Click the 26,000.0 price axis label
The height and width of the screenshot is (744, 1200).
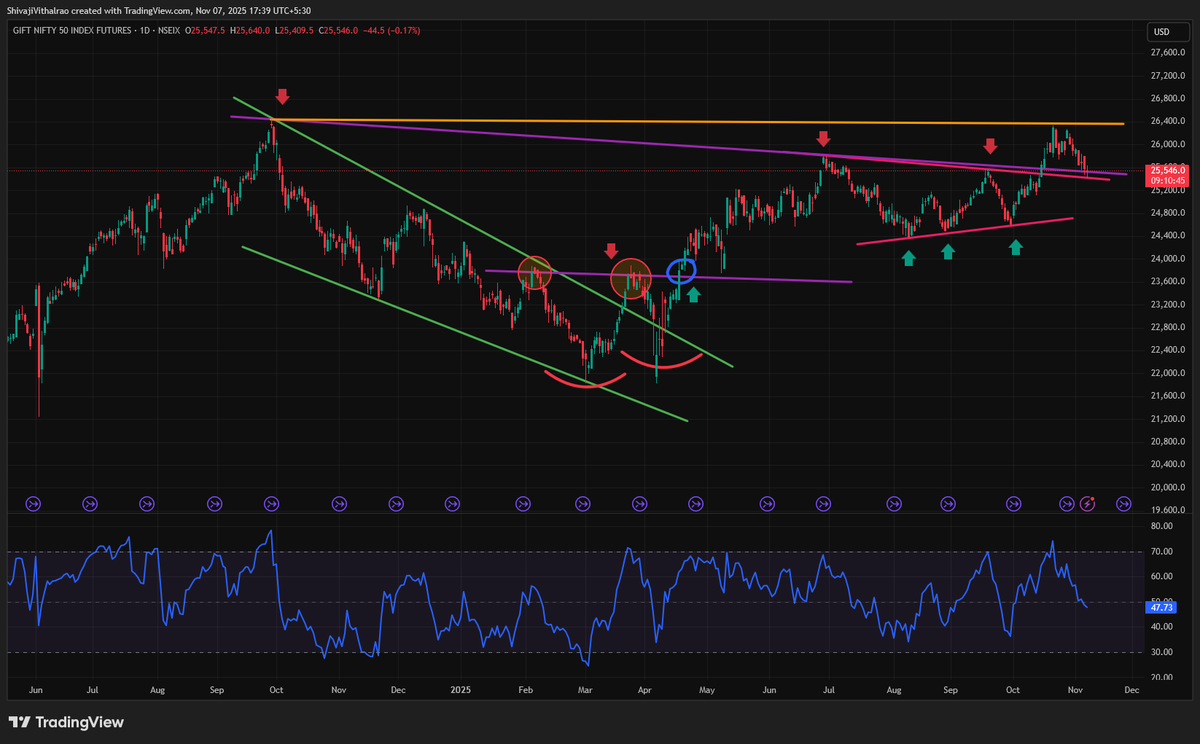tap(1167, 145)
